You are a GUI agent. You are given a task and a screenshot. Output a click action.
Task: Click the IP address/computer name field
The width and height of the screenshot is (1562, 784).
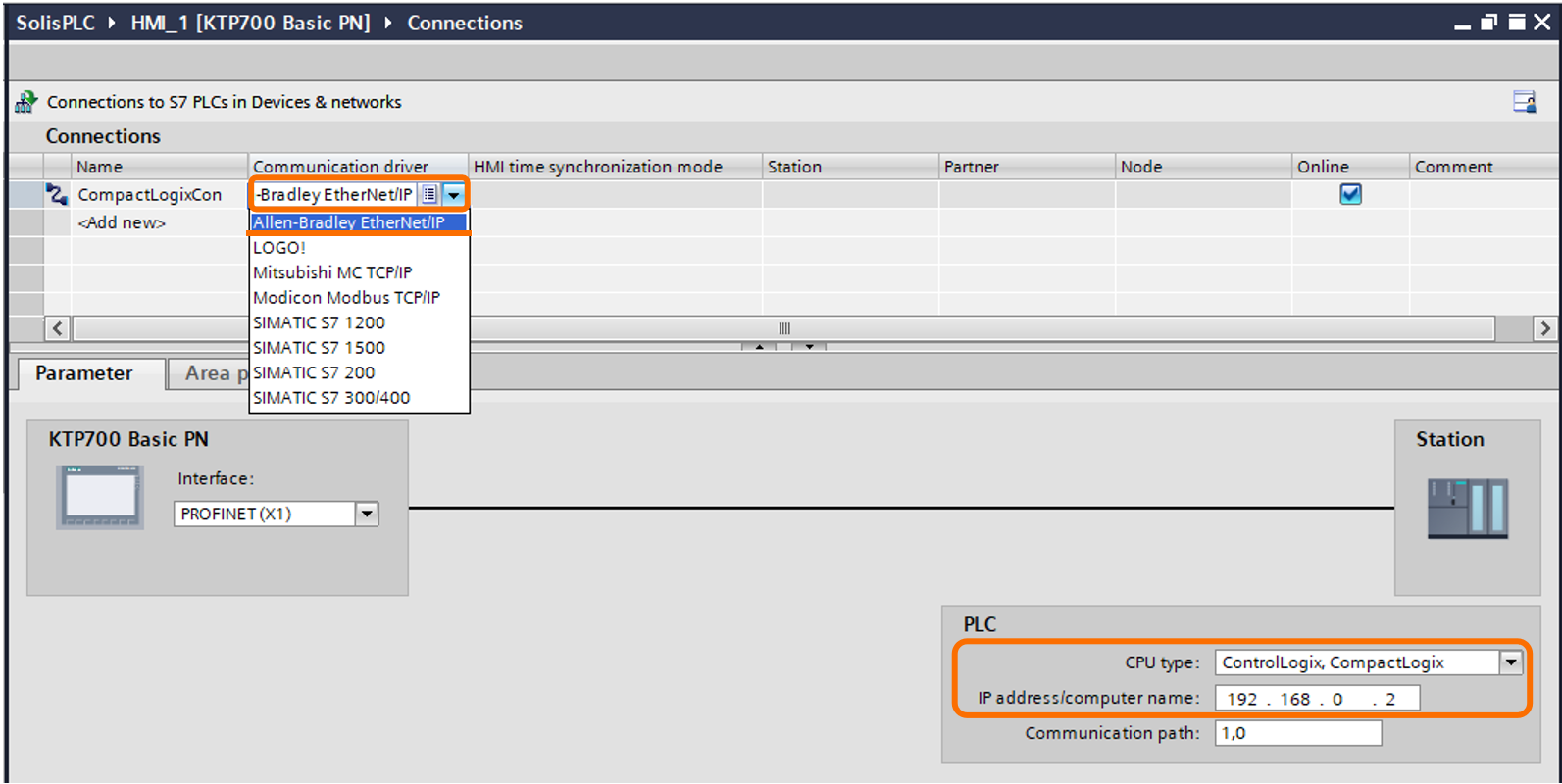1317,698
